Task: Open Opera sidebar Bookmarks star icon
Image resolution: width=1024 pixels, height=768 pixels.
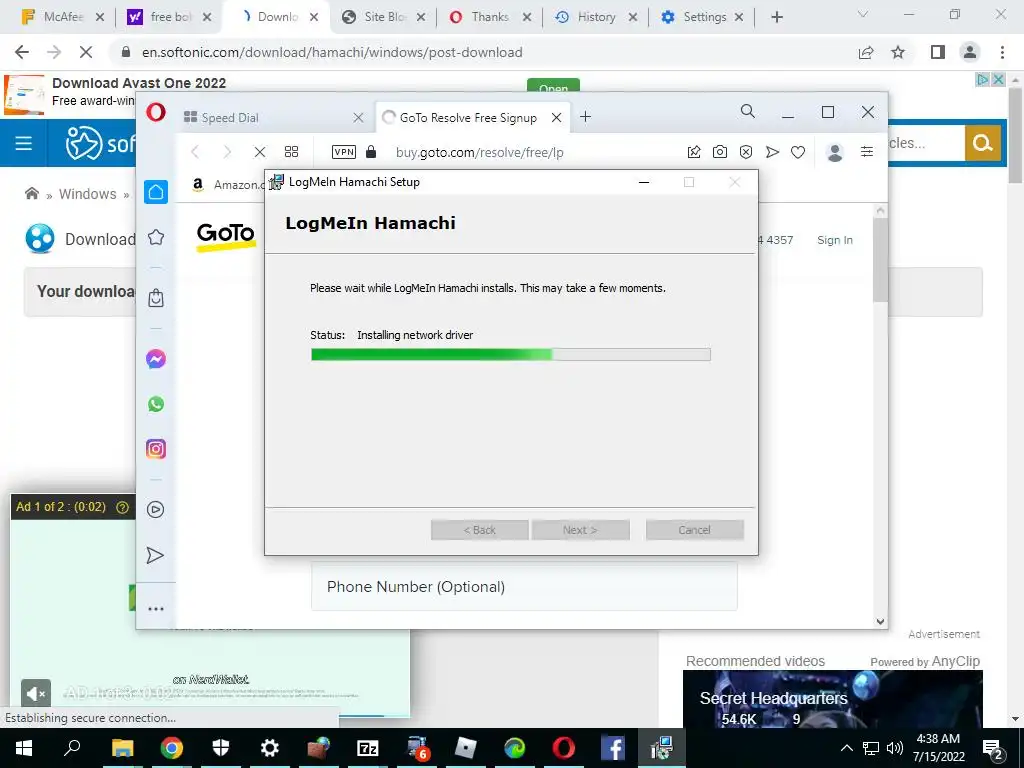Action: (x=155, y=237)
